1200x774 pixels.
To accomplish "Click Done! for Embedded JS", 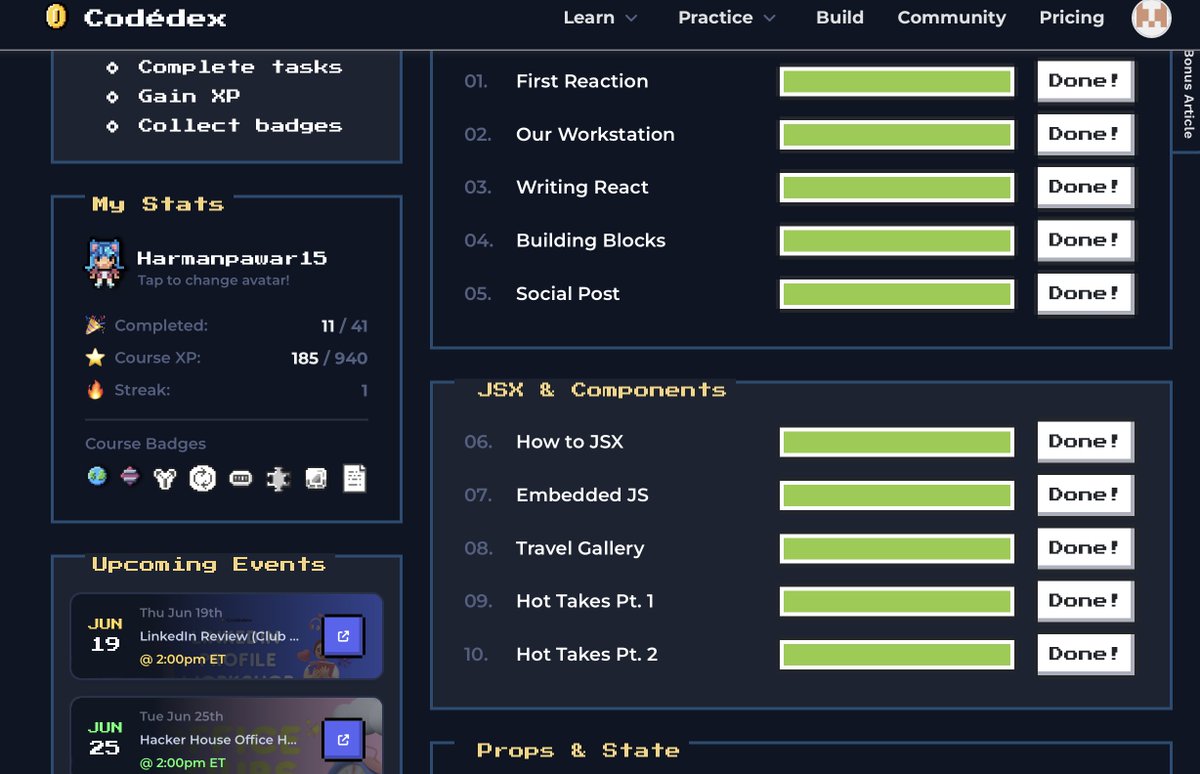I will point(1085,494).
